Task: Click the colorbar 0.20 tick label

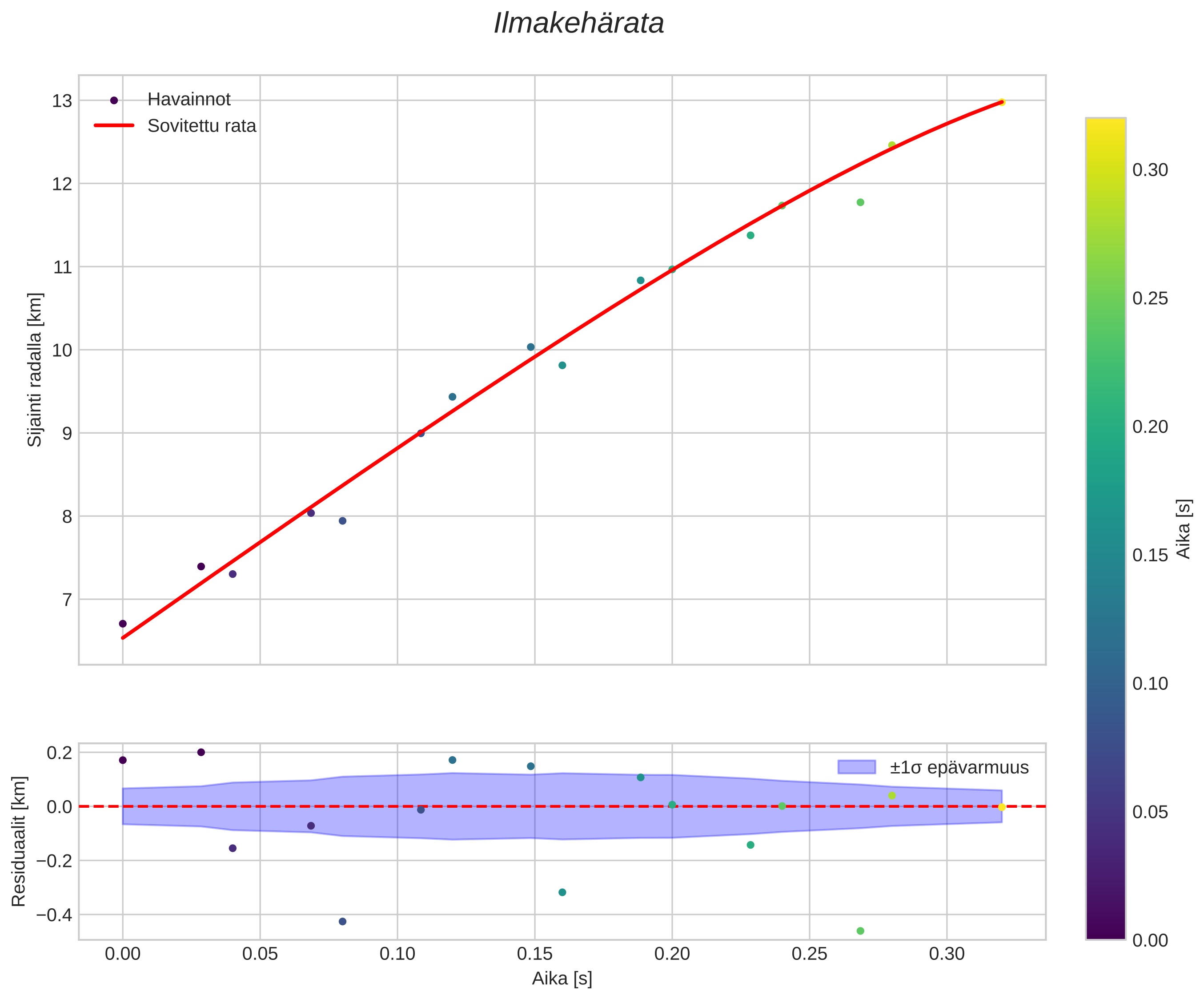Action: (1150, 427)
